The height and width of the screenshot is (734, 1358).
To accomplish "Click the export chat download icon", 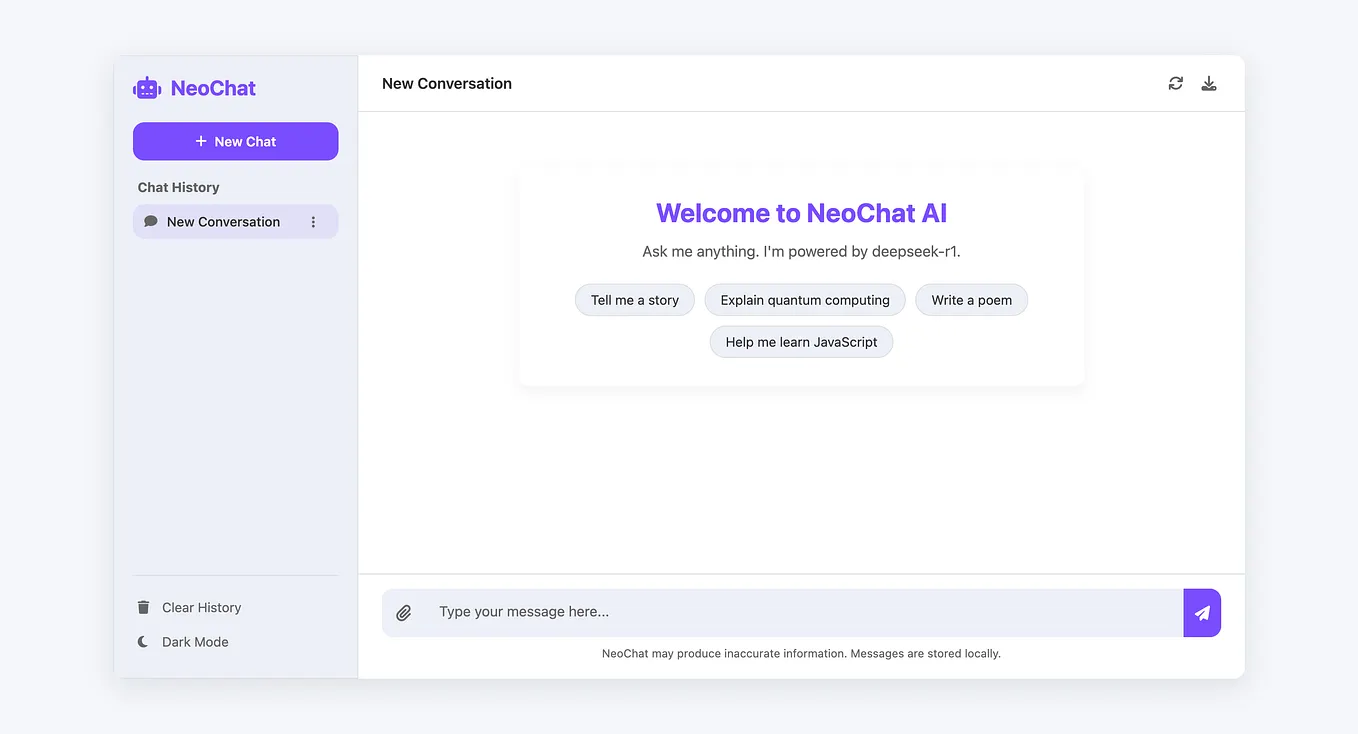I will click(1209, 83).
